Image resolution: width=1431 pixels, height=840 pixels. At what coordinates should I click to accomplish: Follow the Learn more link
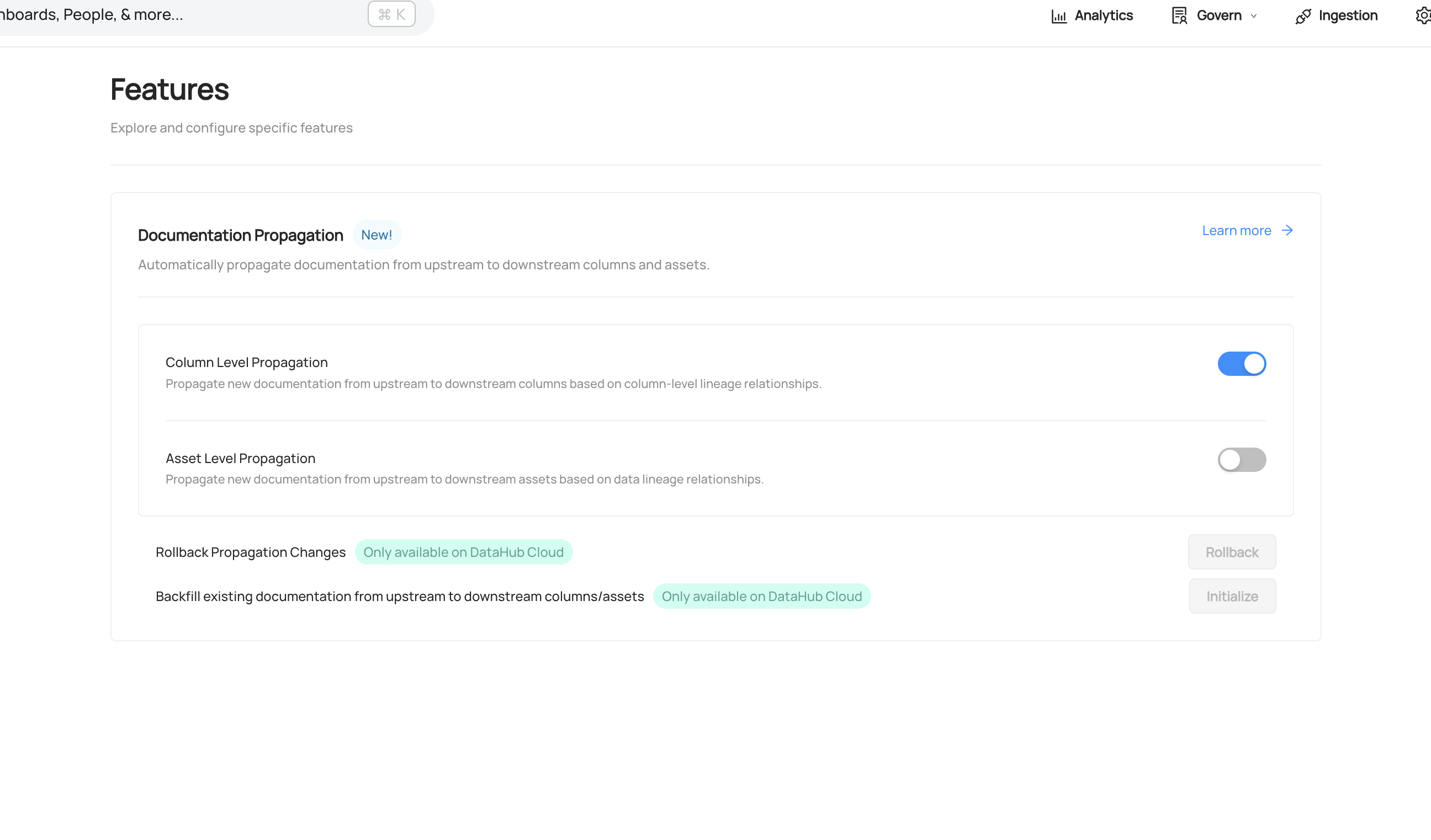[x=1236, y=231]
